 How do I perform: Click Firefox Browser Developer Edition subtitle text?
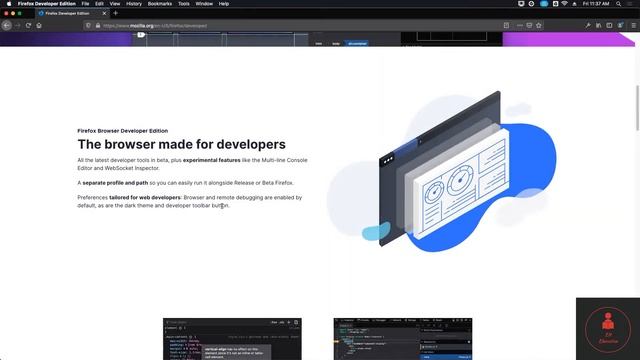(123, 131)
